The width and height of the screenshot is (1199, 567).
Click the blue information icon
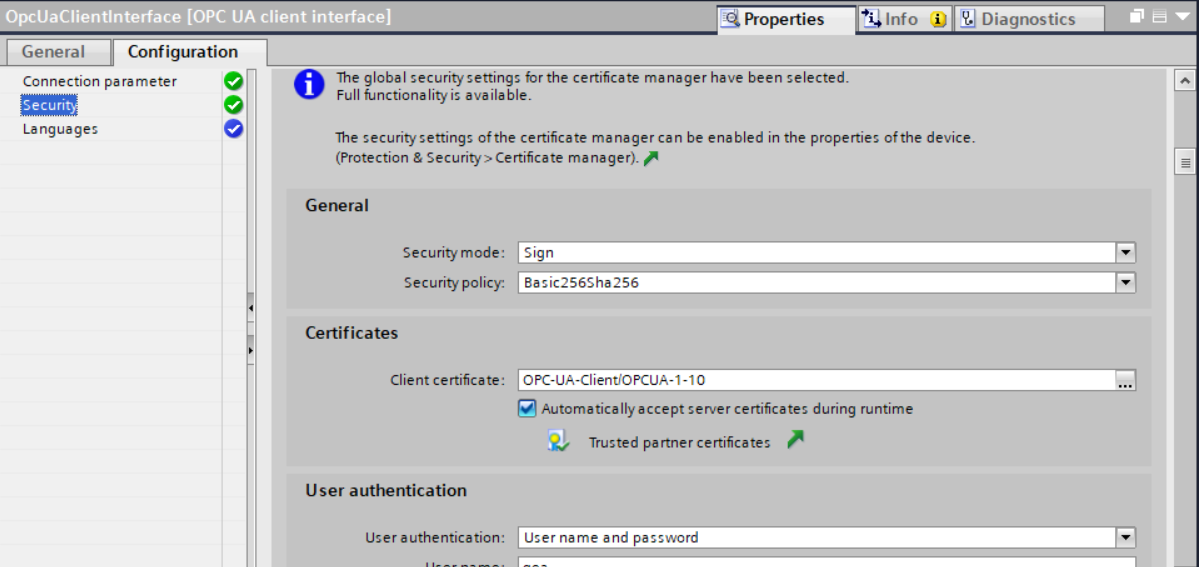point(309,85)
